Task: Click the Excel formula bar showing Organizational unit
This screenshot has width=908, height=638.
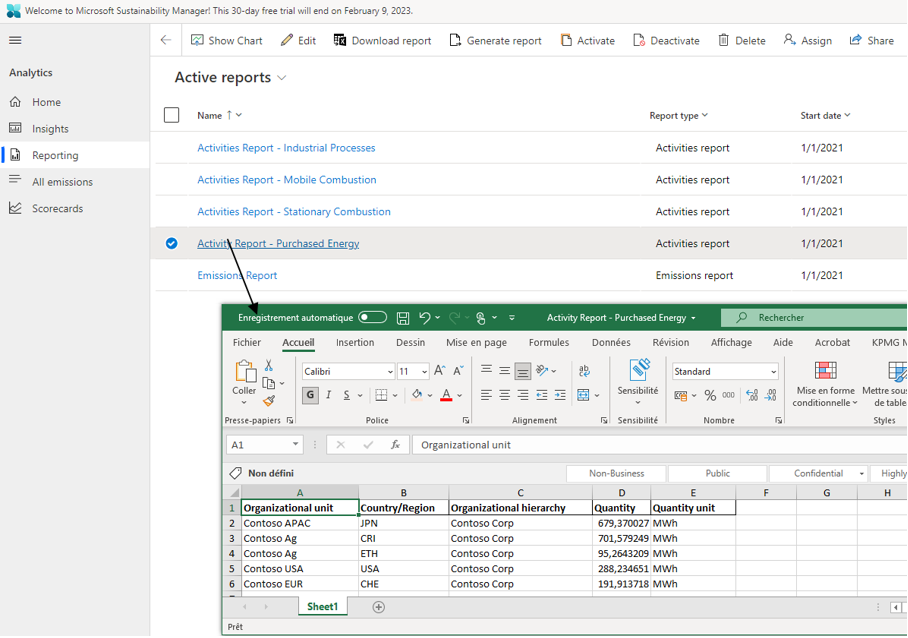Action: click(x=659, y=445)
